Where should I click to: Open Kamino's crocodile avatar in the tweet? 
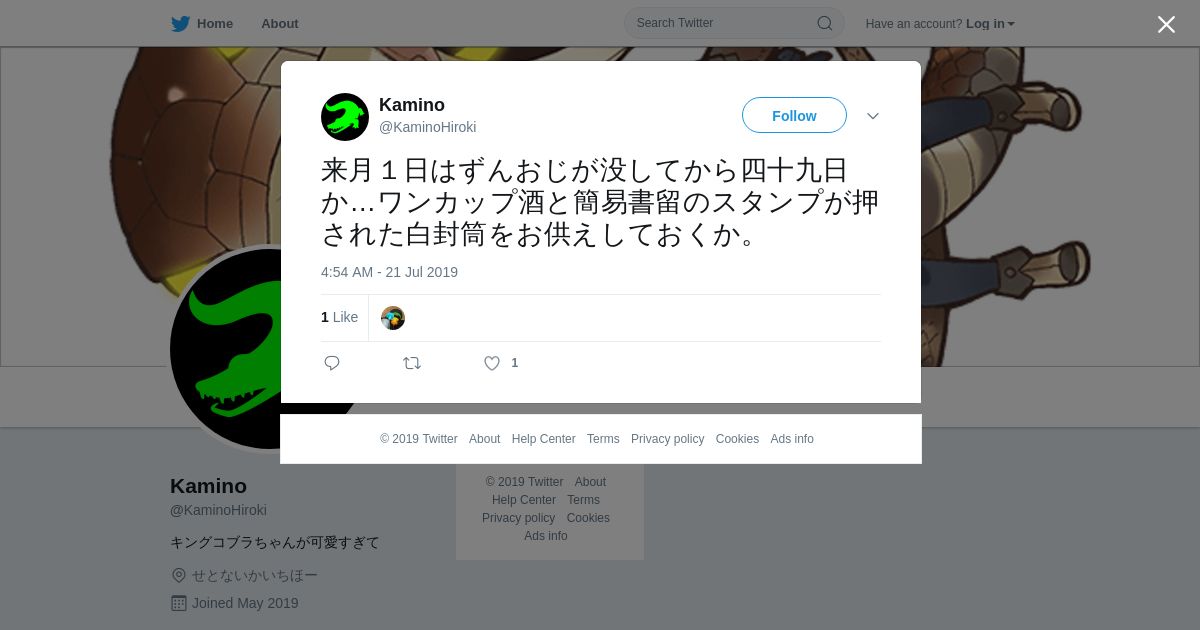[345, 117]
